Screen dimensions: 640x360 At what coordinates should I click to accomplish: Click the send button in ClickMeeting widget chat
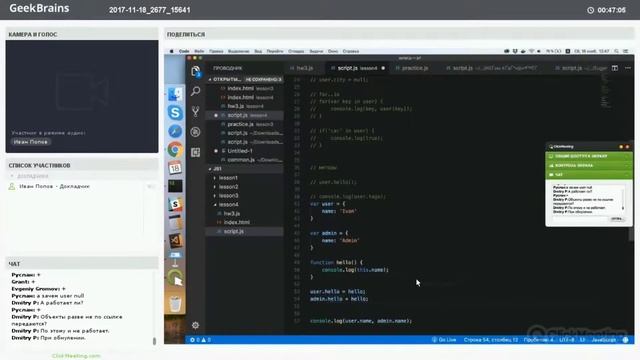(x=616, y=219)
